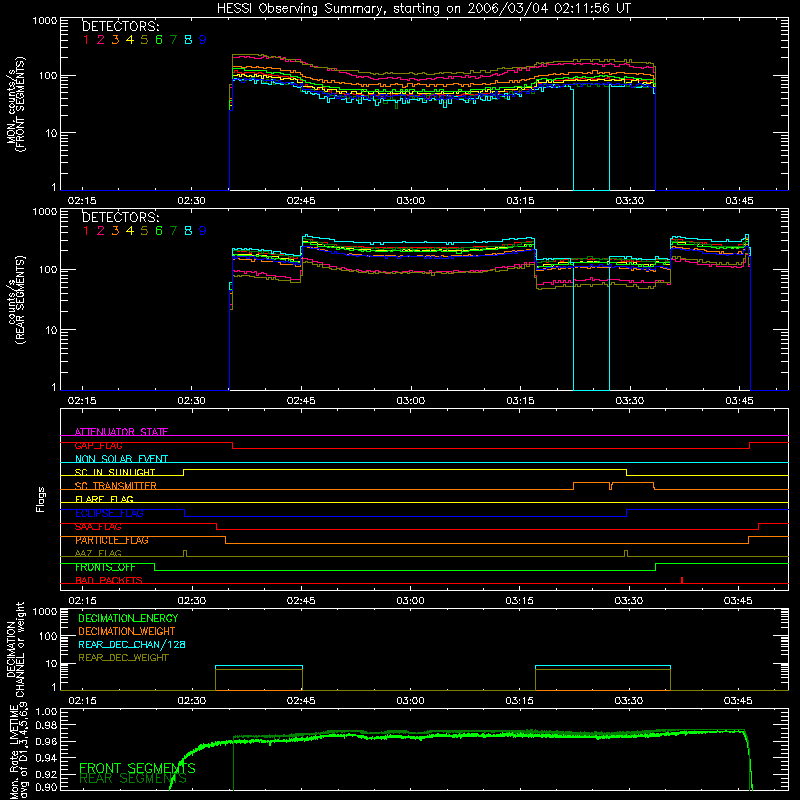This screenshot has width=800, height=800.
Task: Pick detector 6 in rear segments legend
Action: (x=159, y=231)
